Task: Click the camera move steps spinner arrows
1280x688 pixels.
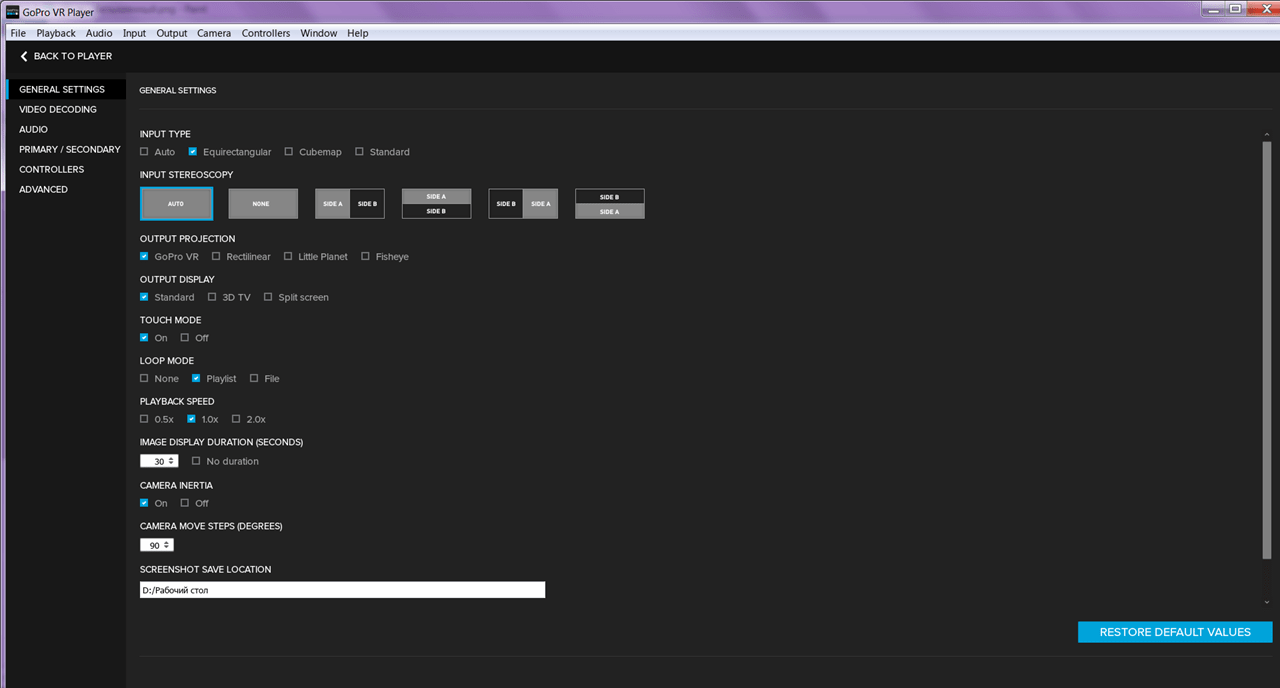Action: 168,545
